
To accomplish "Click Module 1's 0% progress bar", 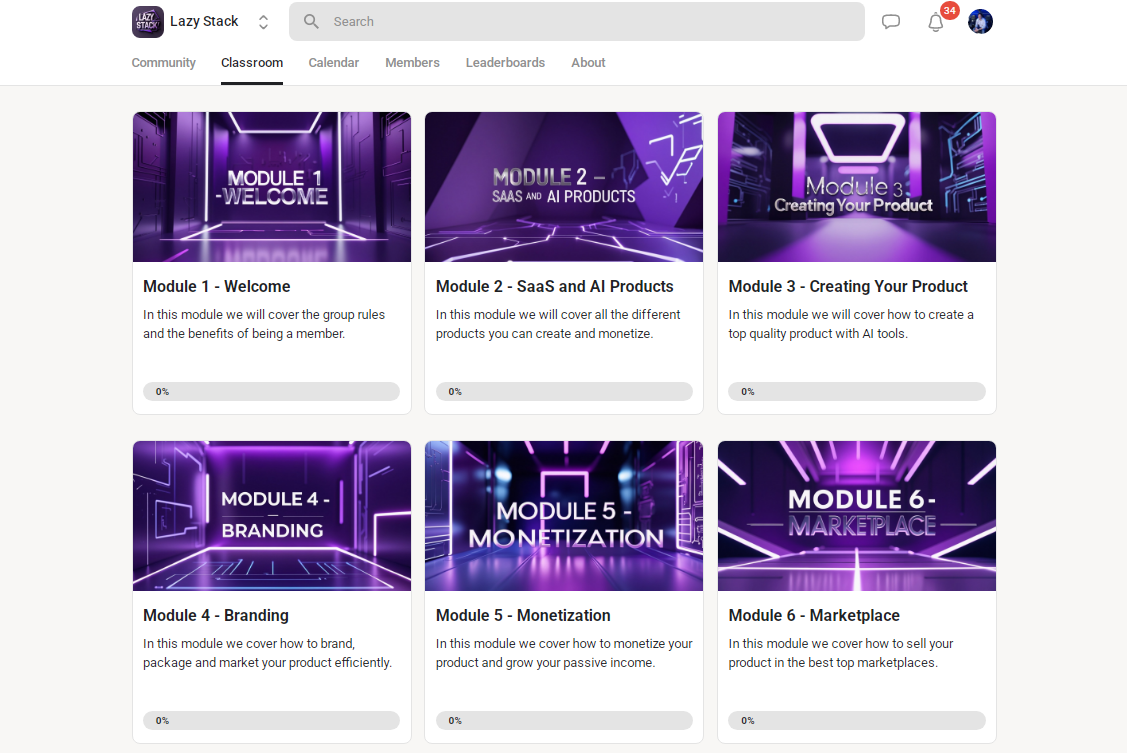I will 271,391.
